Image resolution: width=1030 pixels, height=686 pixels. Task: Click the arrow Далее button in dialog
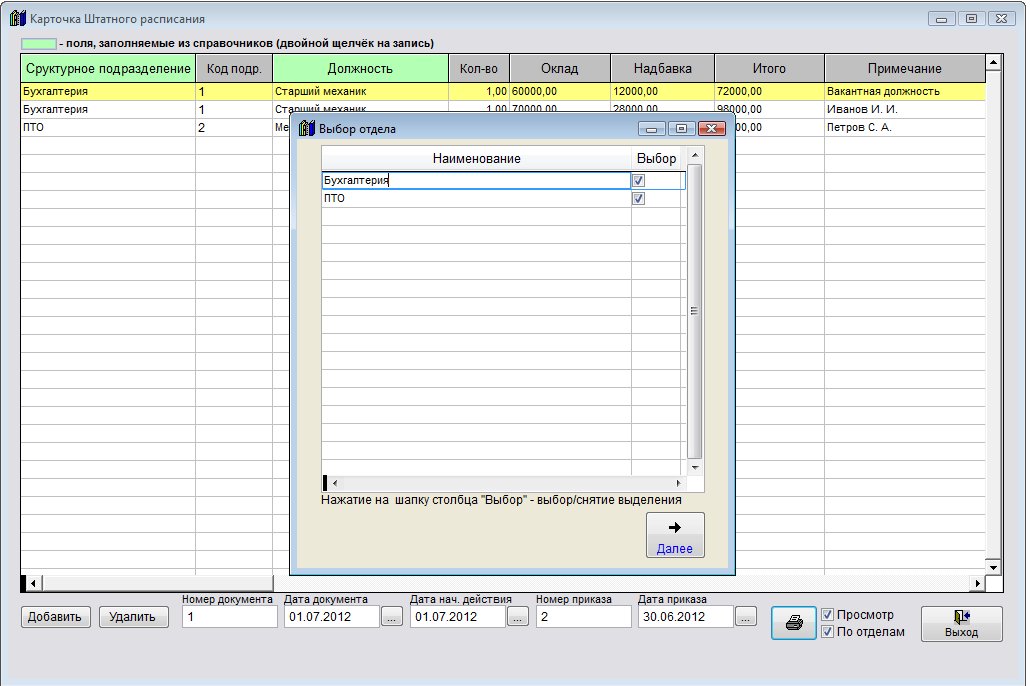[675, 535]
